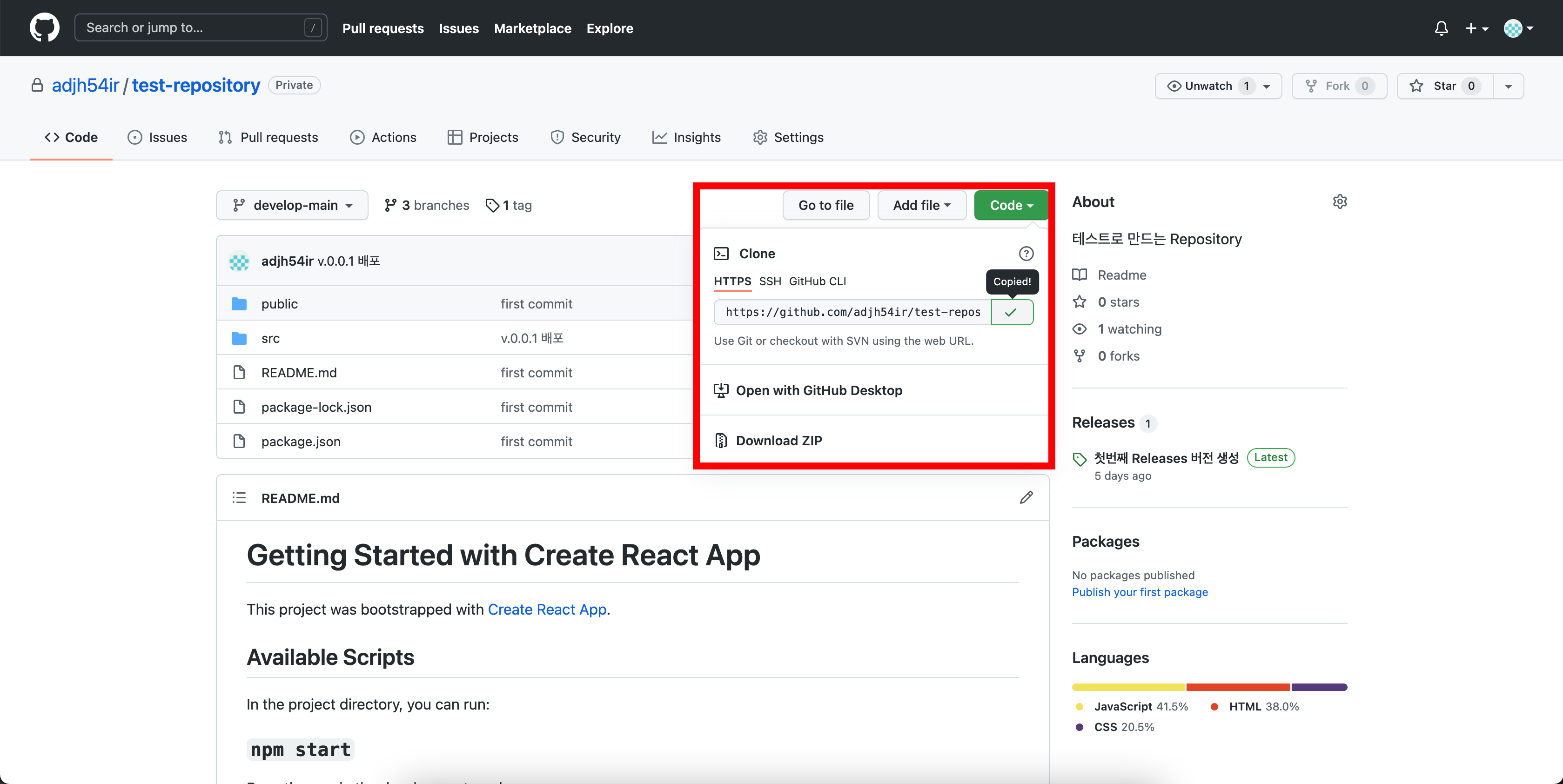Toggle the green Code dropdown button
The width and height of the screenshot is (1563, 784).
tap(1011, 205)
